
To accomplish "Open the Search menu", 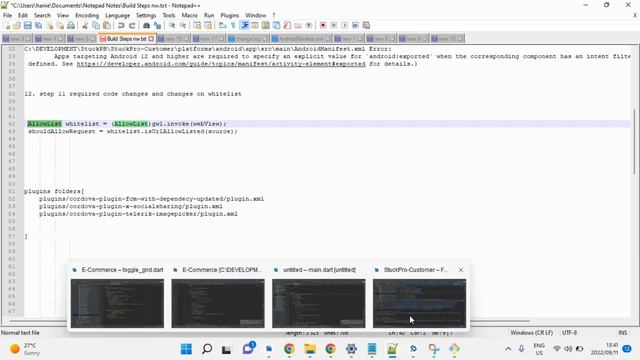I will pos(42,15).
